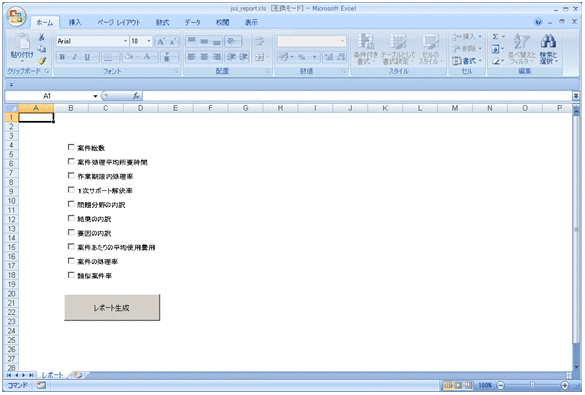
Task: Click the レポート生成 button
Action: (112, 308)
